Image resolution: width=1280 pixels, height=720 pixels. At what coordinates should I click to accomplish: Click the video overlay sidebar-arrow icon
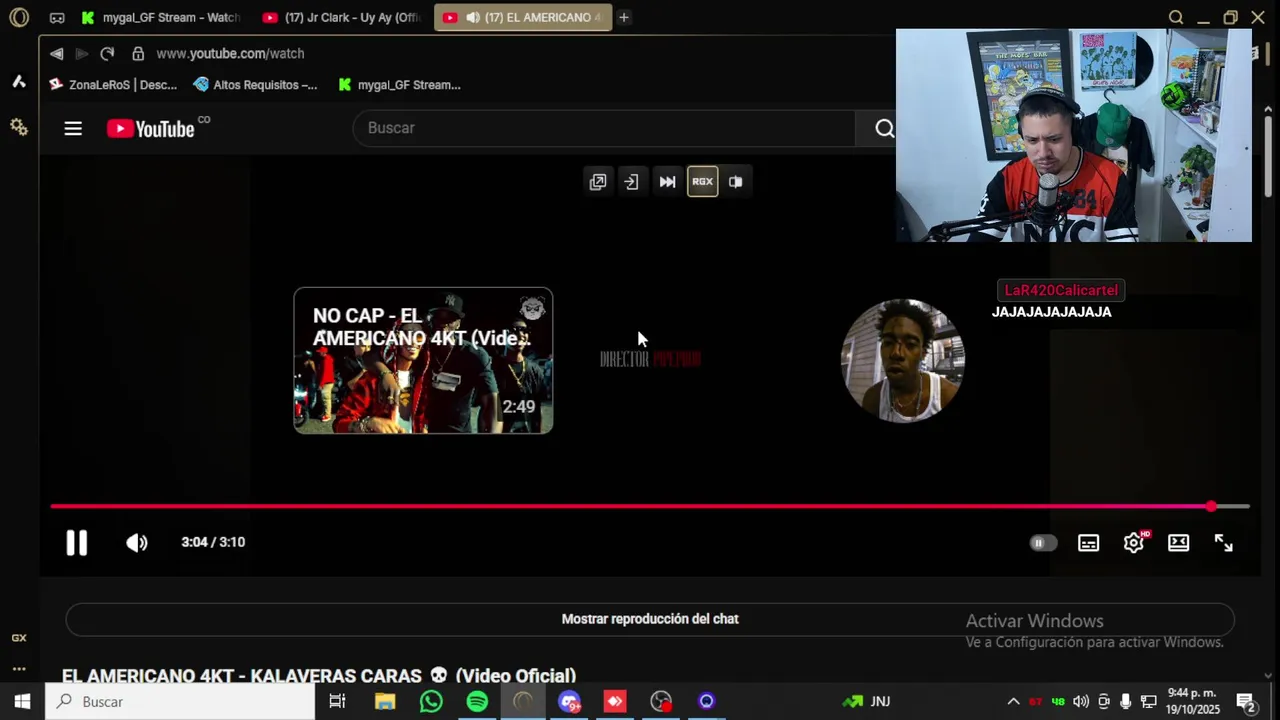point(631,181)
